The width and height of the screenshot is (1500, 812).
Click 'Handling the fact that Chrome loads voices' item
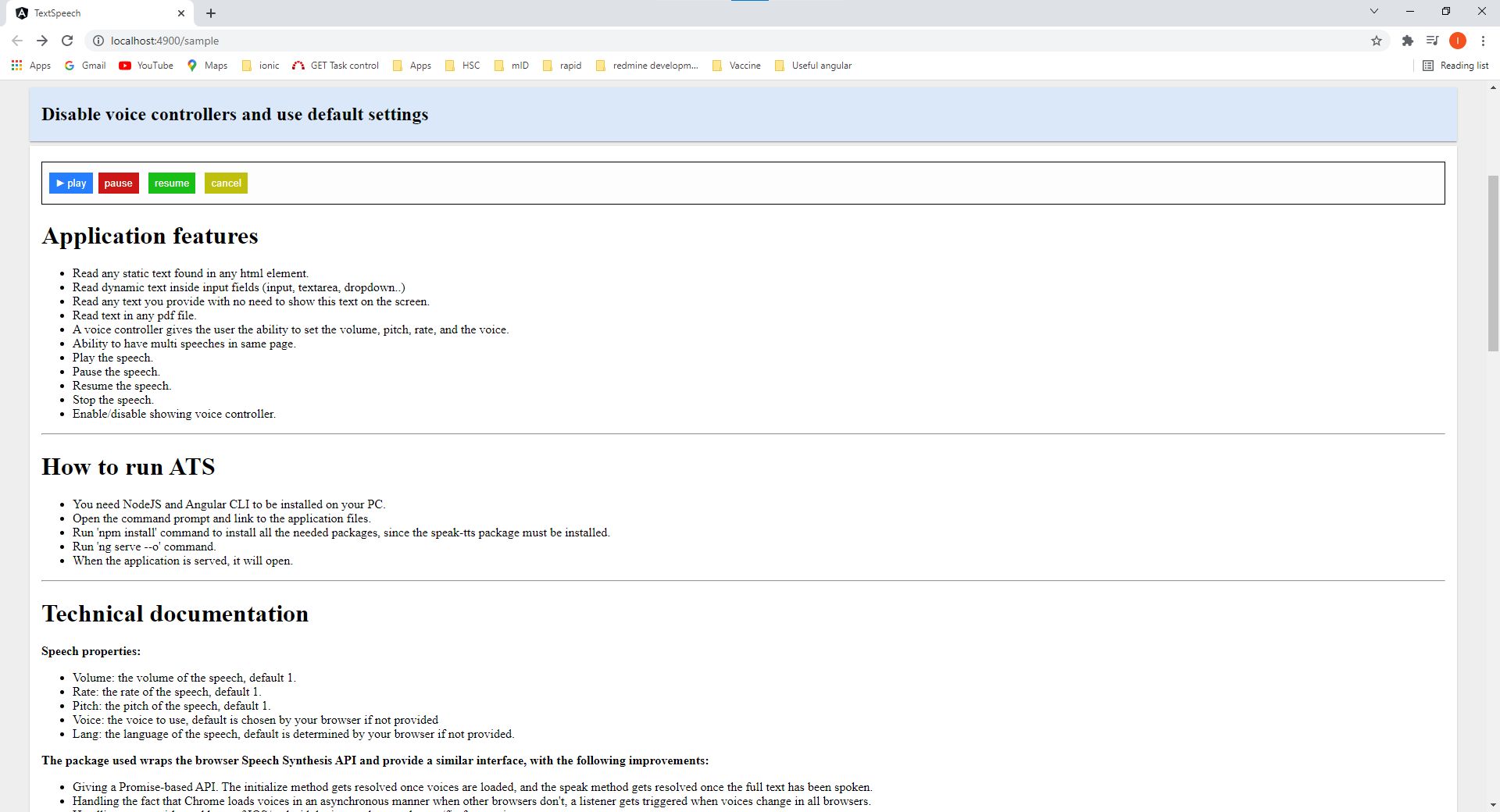[472, 801]
